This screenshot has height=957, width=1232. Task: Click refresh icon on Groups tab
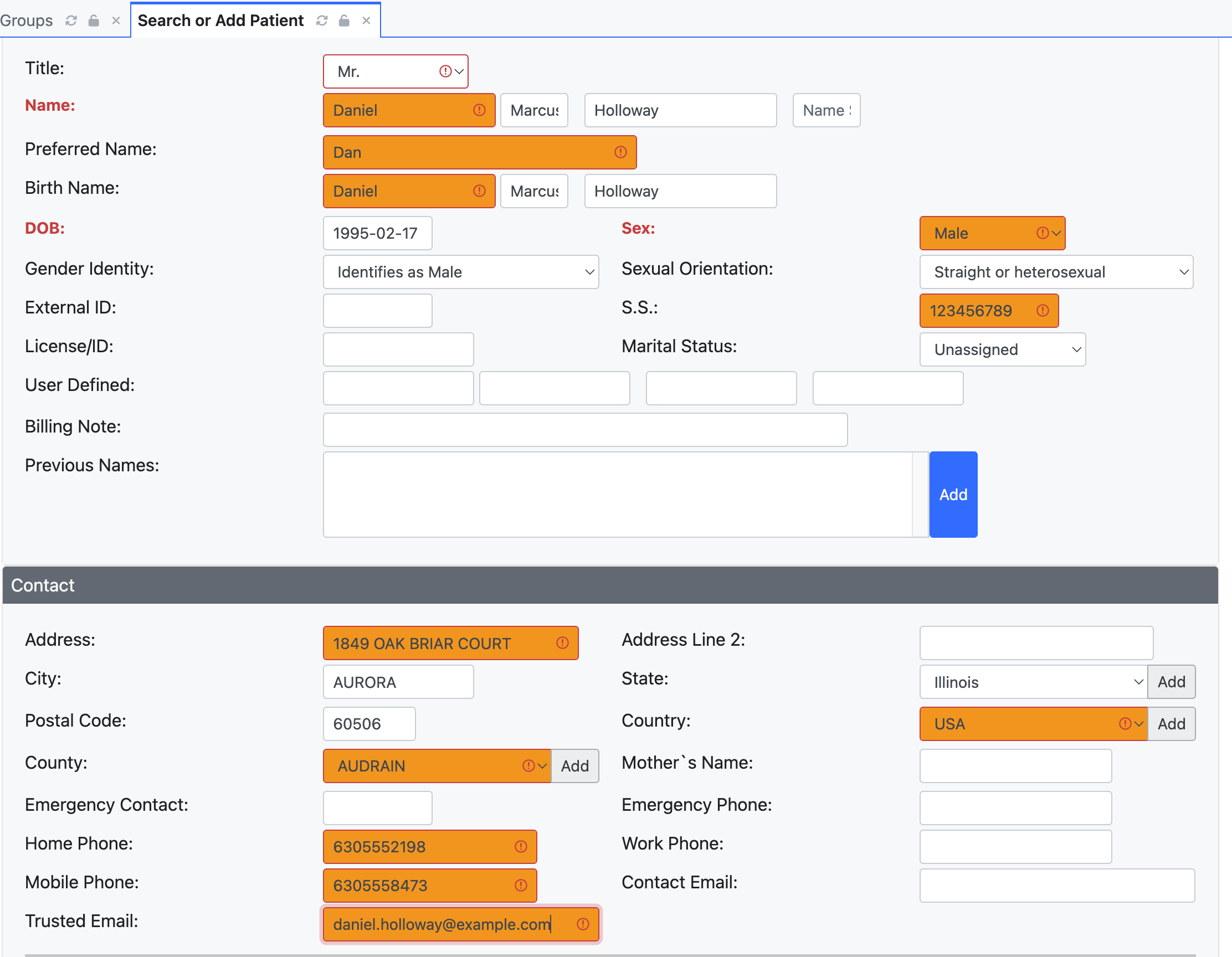[x=71, y=21]
